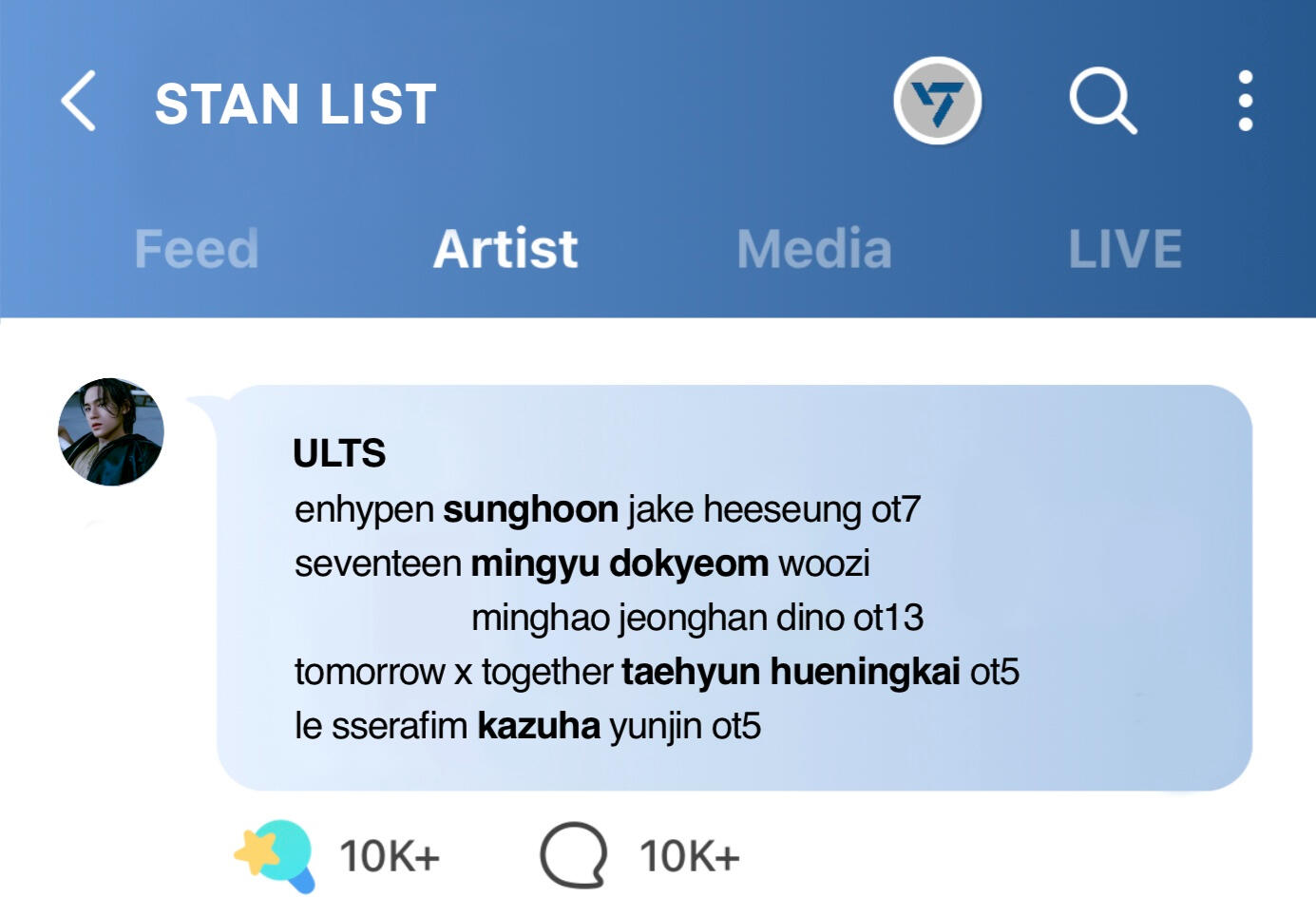
Task: Click the bold name kazuha
Action: coord(539,726)
